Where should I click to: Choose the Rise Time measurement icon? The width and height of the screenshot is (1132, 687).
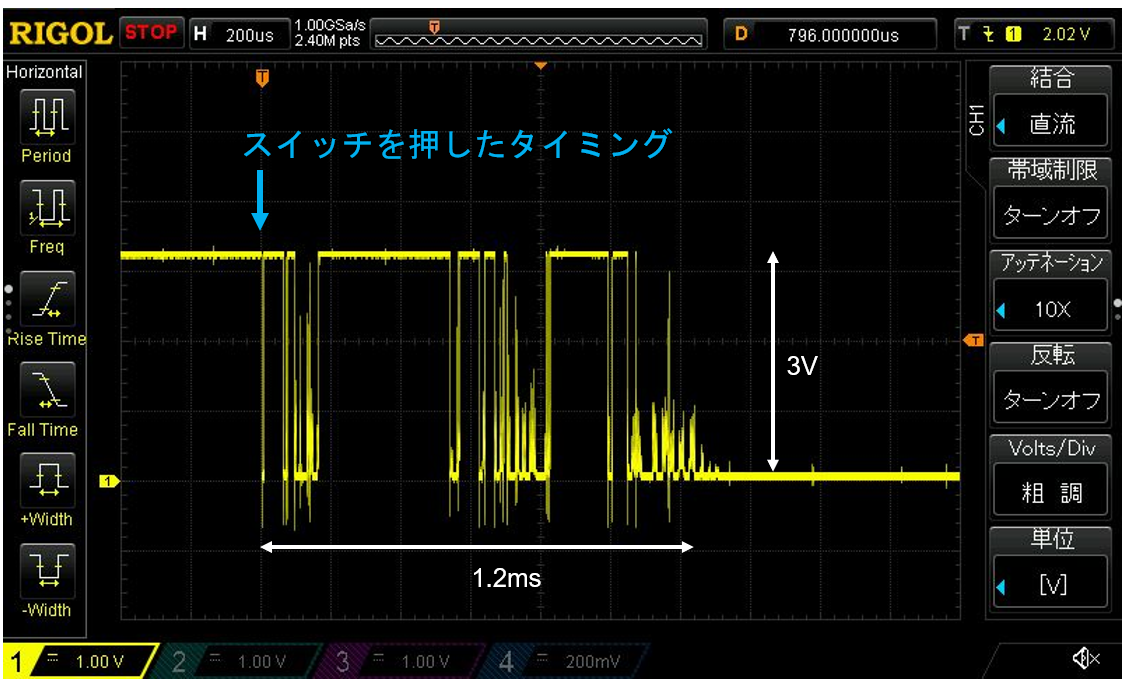(x=46, y=300)
